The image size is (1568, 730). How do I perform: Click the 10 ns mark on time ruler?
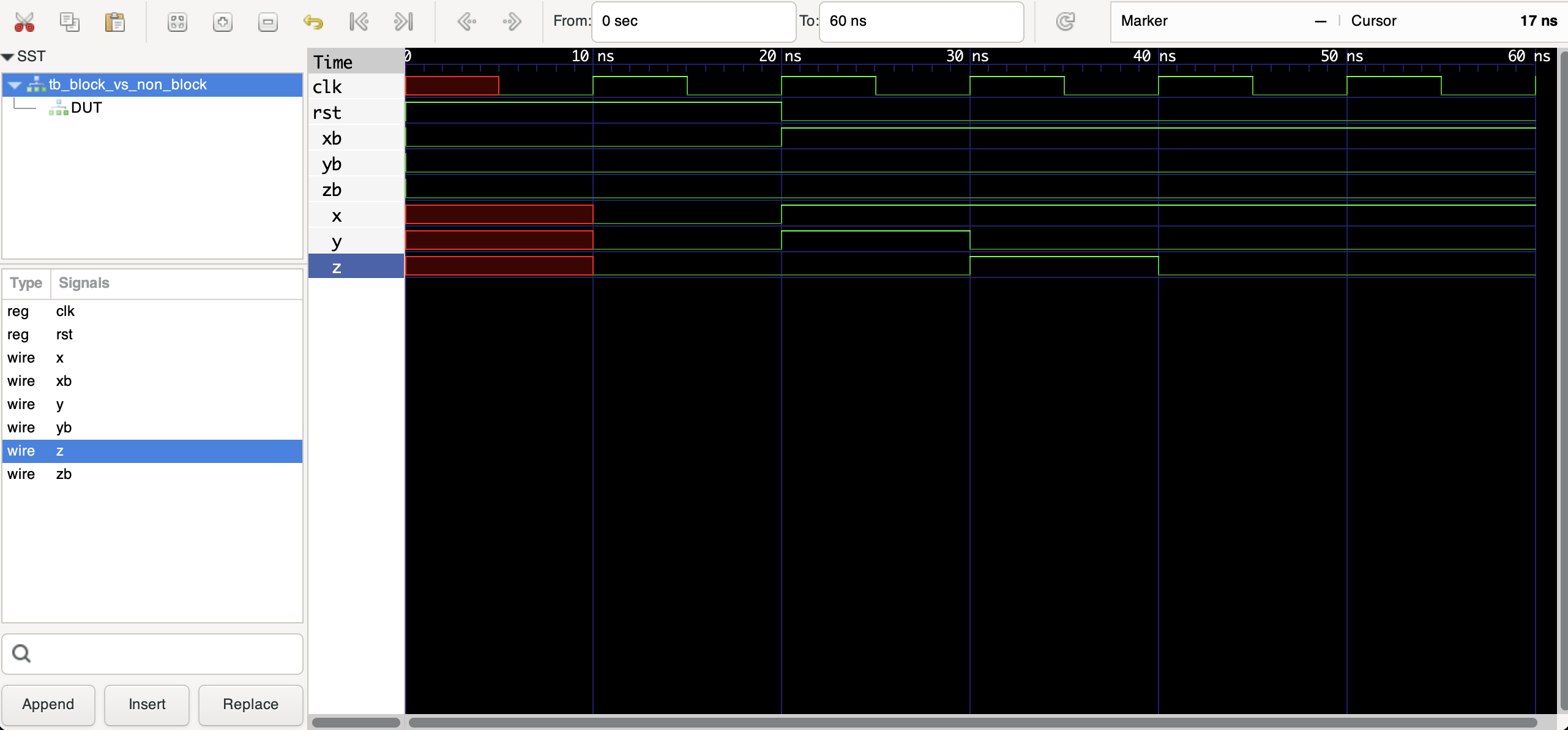pyautogui.click(x=592, y=56)
